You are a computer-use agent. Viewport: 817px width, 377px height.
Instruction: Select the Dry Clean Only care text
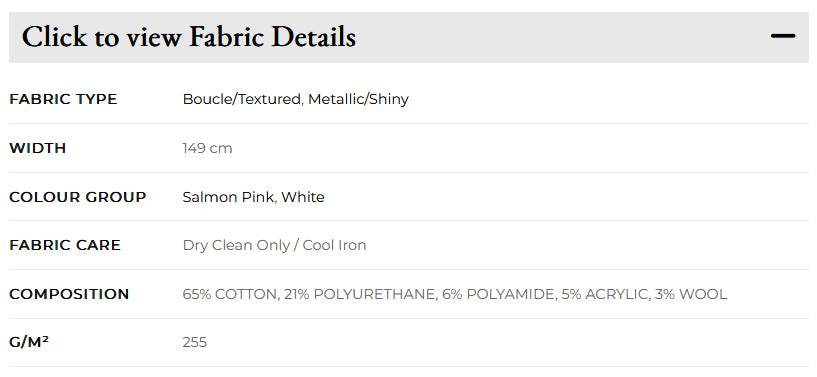point(236,245)
